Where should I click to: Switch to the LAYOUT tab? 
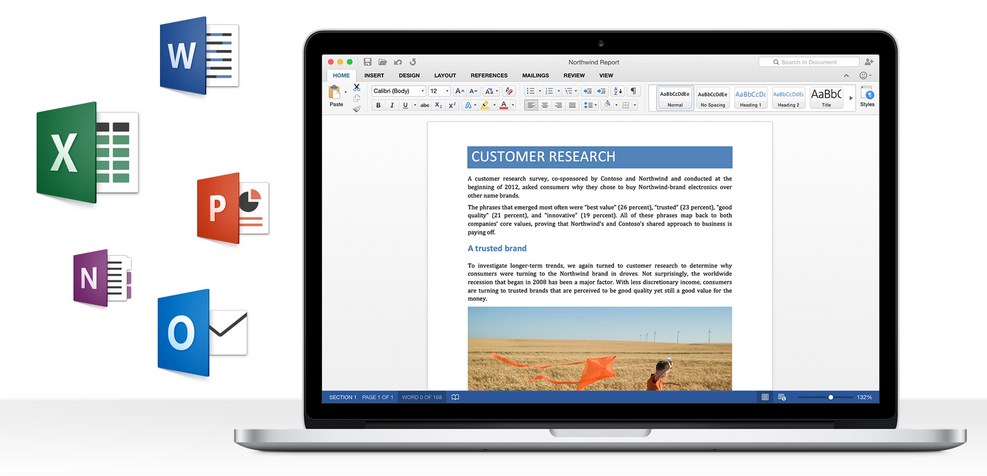click(445, 76)
